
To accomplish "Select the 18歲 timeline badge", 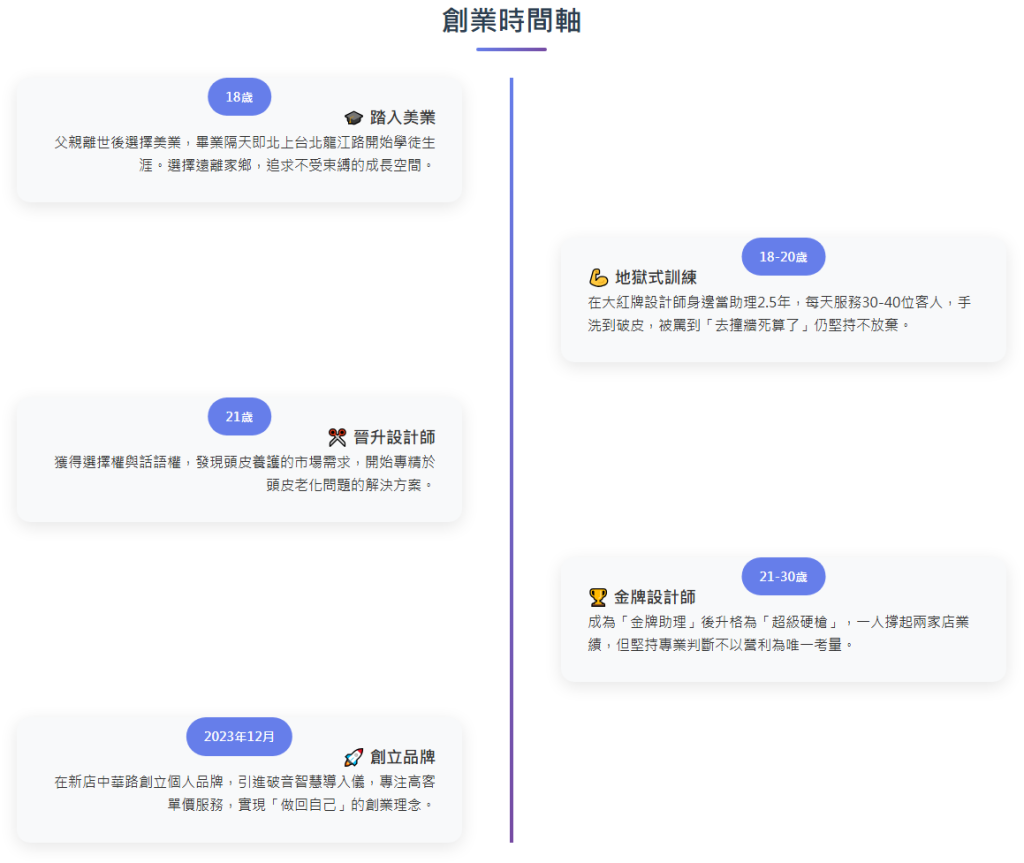I will [239, 97].
